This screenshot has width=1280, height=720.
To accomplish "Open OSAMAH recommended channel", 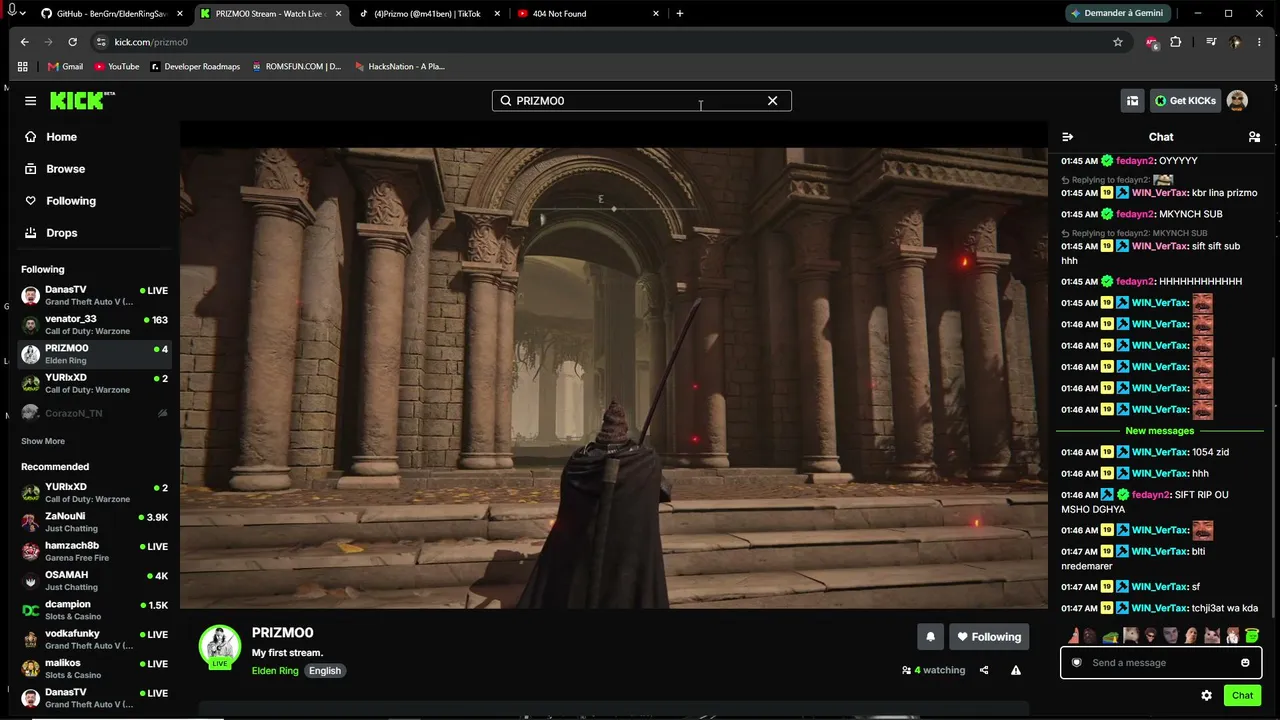I will point(95,581).
